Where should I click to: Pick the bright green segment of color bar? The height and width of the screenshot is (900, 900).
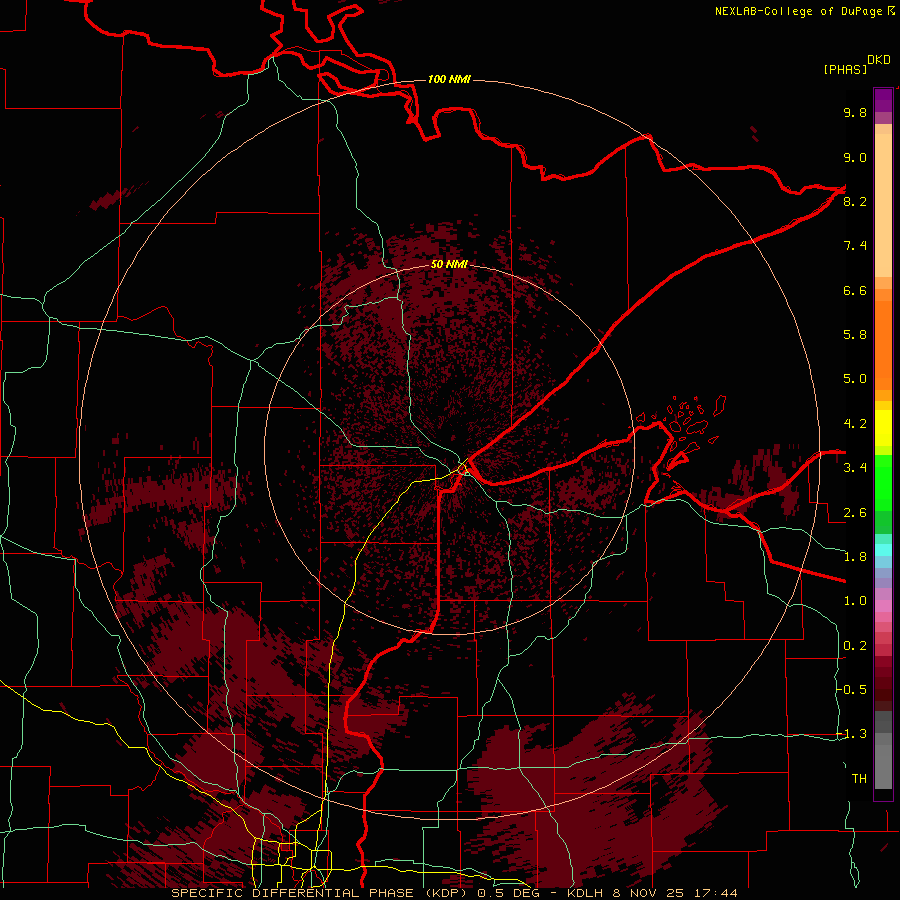(x=883, y=484)
